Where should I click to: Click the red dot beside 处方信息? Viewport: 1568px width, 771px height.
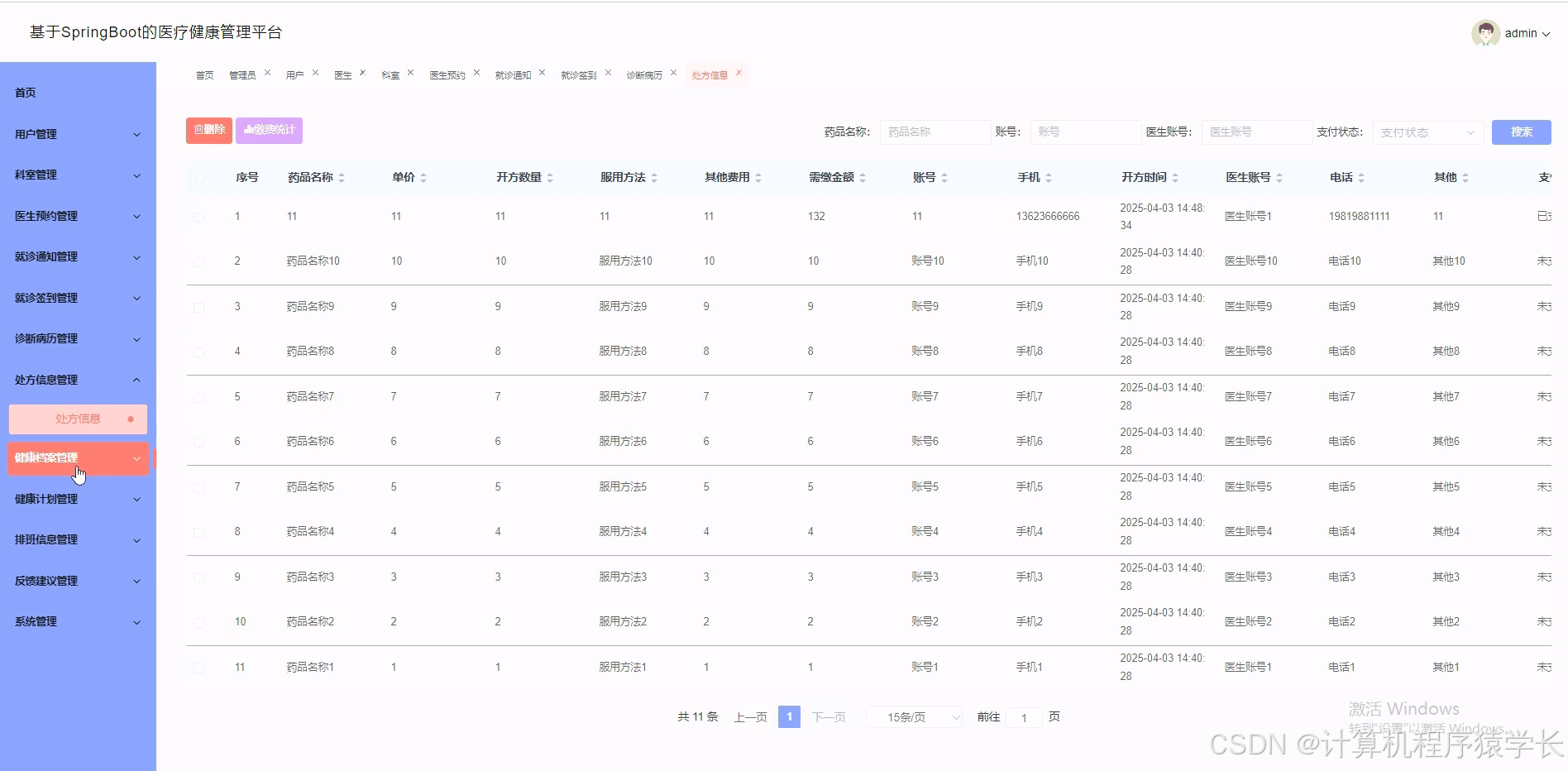pyautogui.click(x=130, y=419)
